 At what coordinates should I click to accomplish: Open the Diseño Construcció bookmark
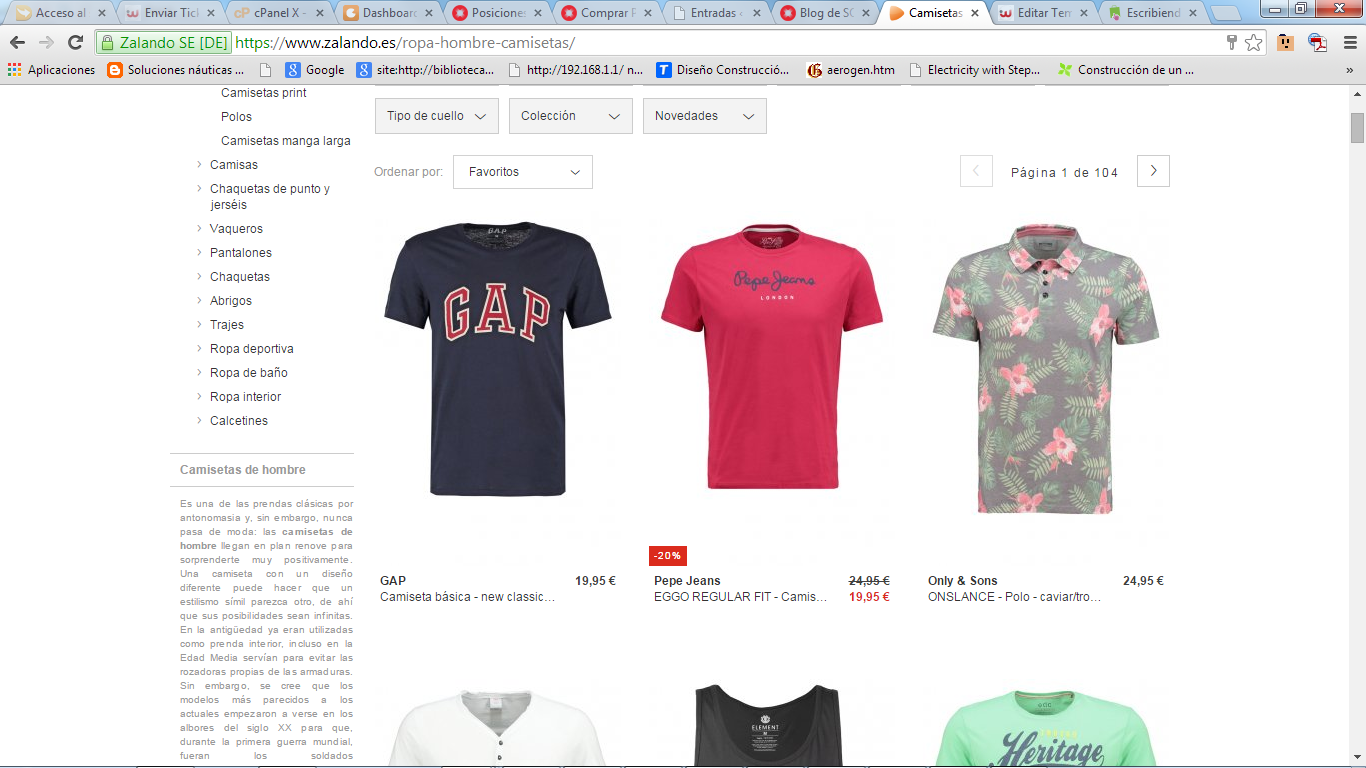point(723,70)
